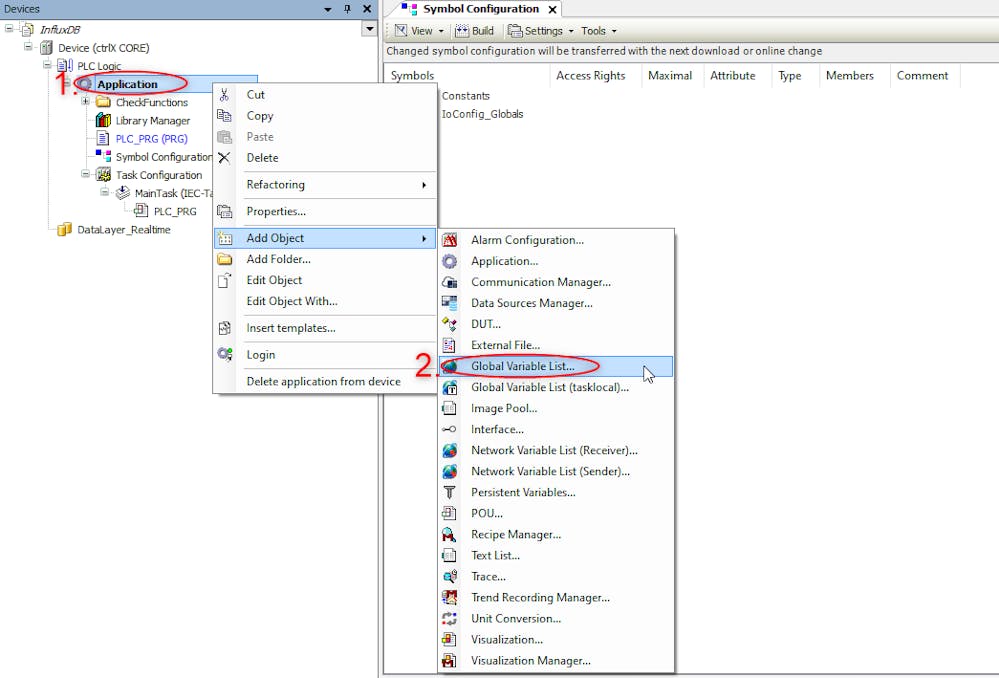Screen dimensions: 999x678
Task: Switch to Symbol Configuration tab
Action: (x=480, y=9)
